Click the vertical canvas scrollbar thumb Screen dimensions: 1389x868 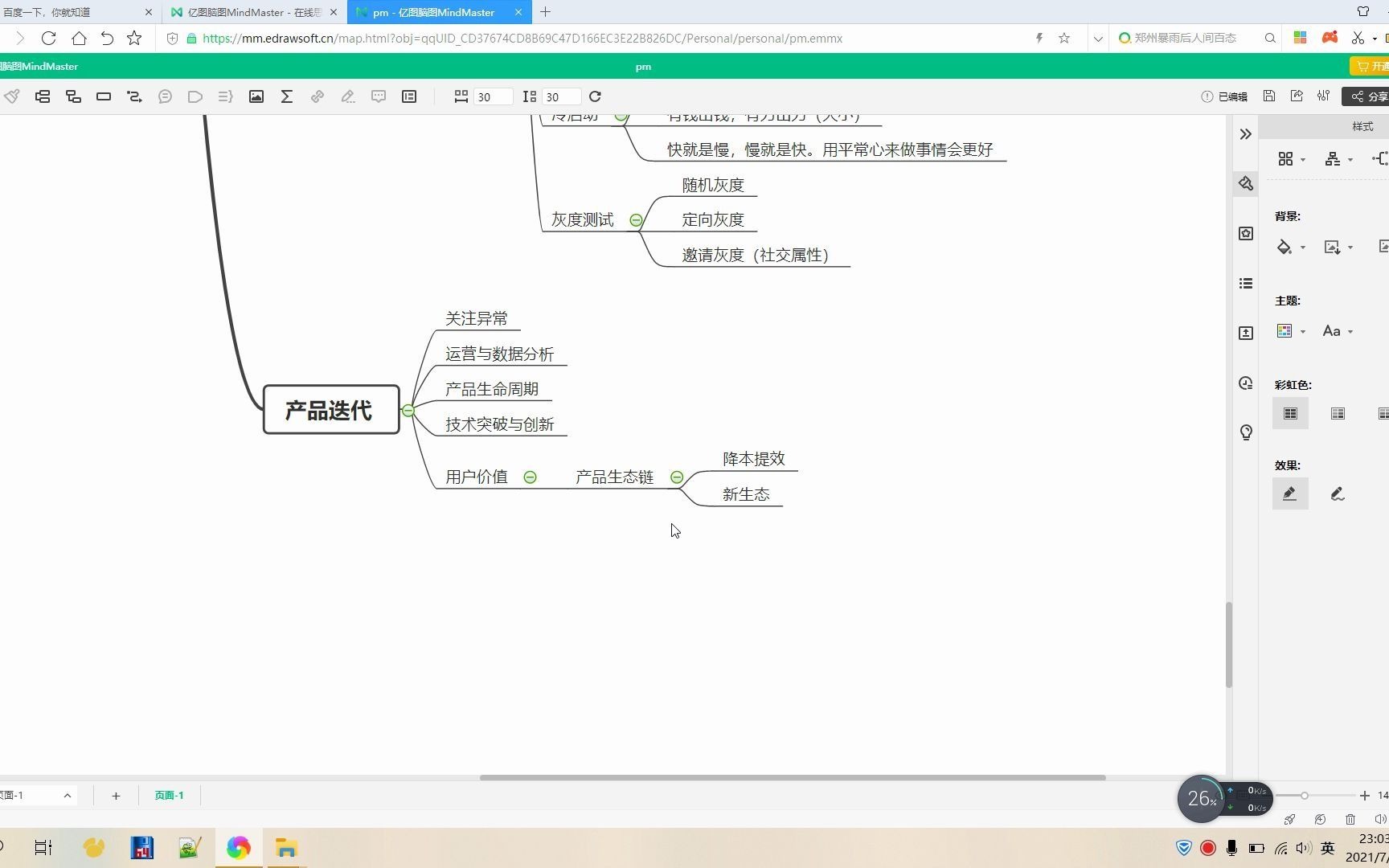click(x=1228, y=645)
